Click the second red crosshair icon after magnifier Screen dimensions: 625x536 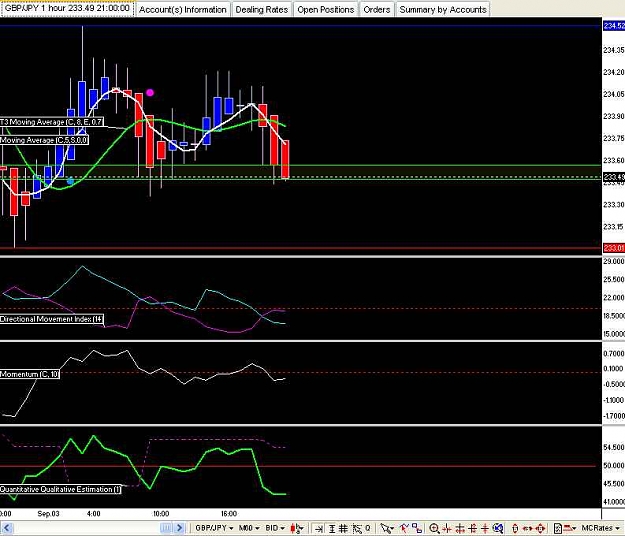coord(460,528)
